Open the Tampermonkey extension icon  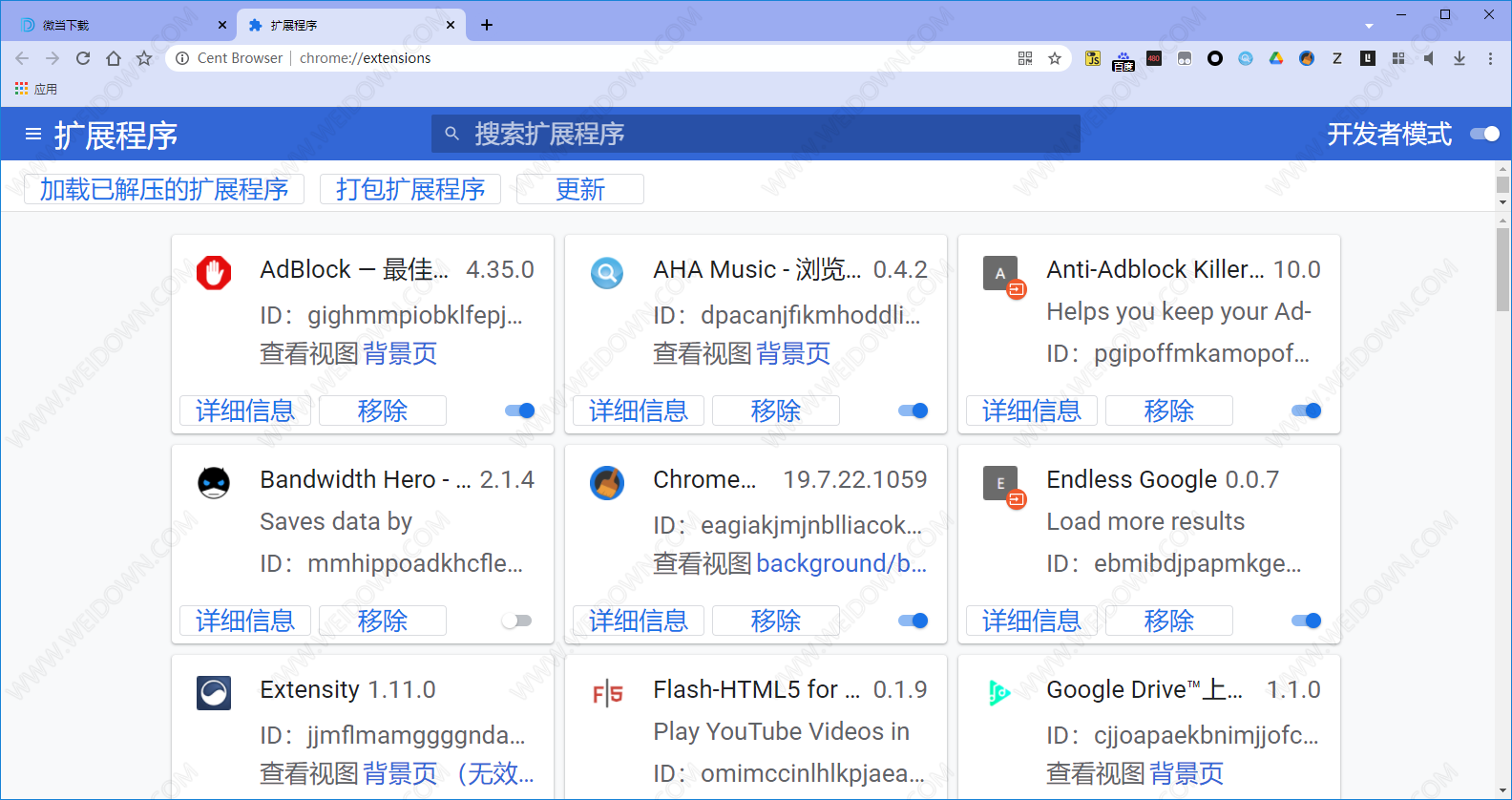[1185, 58]
